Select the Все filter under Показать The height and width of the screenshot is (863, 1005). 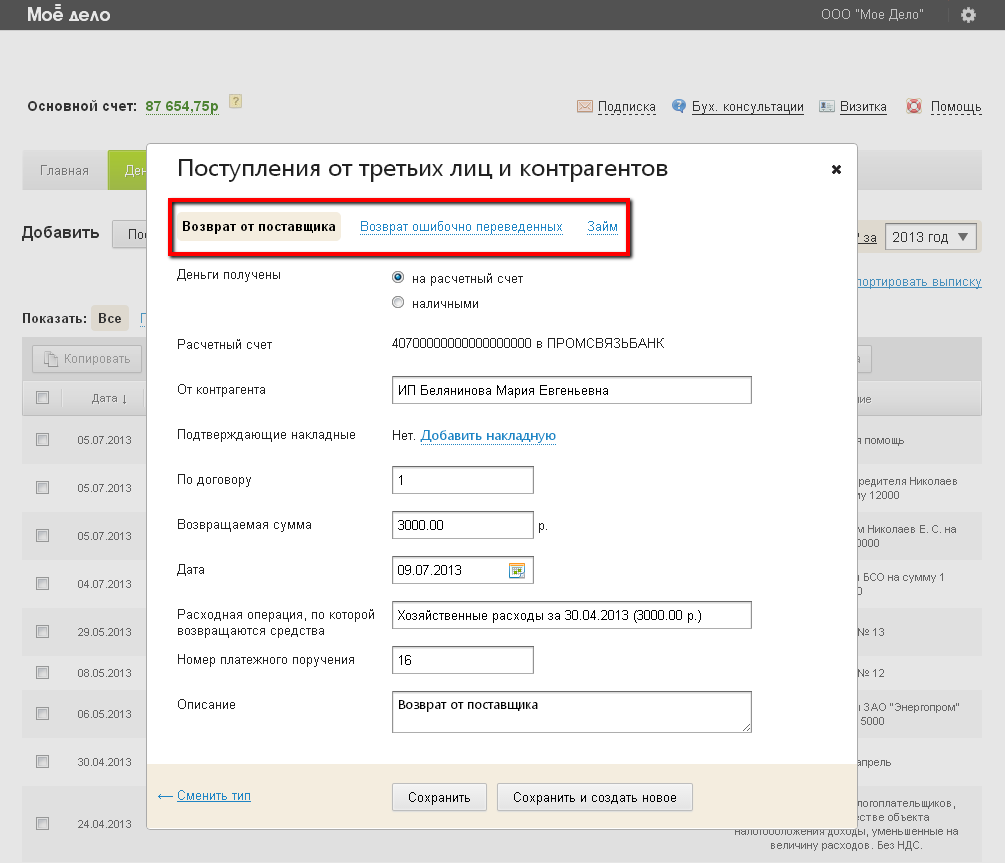point(110,318)
